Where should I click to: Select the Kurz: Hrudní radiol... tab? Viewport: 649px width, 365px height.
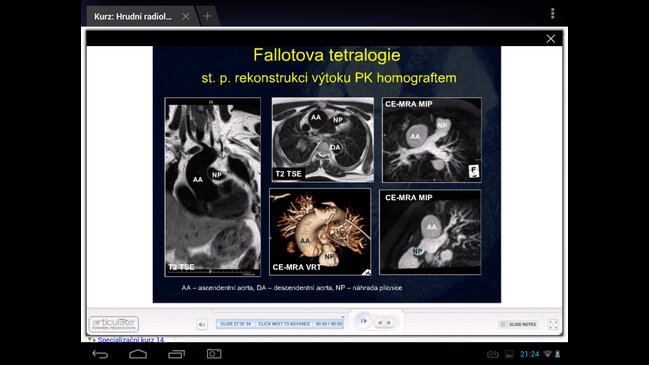[x=132, y=17]
